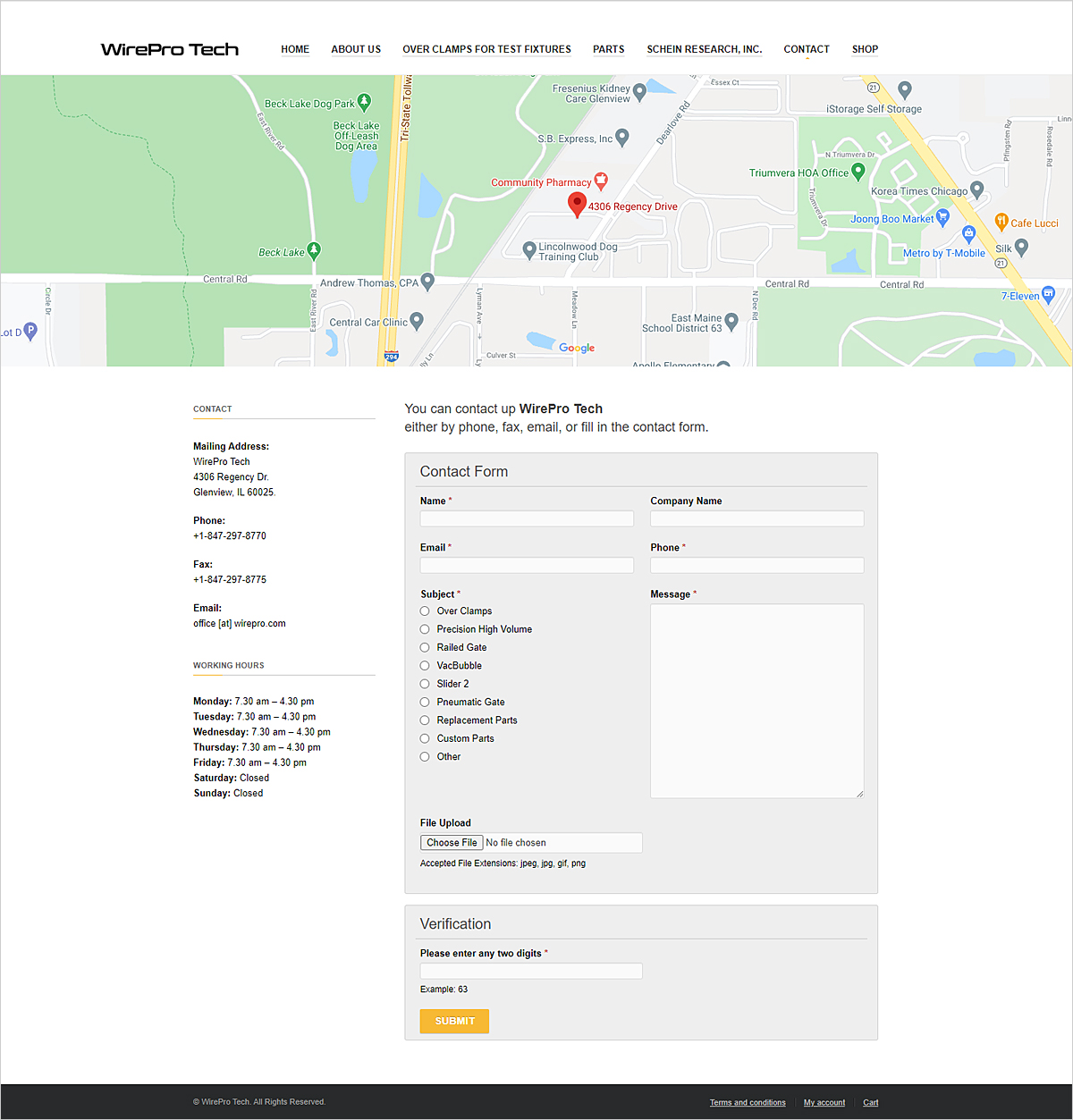Choose Custom Parts as subject
Screen dimensions: 1073x1120
(x=425, y=738)
